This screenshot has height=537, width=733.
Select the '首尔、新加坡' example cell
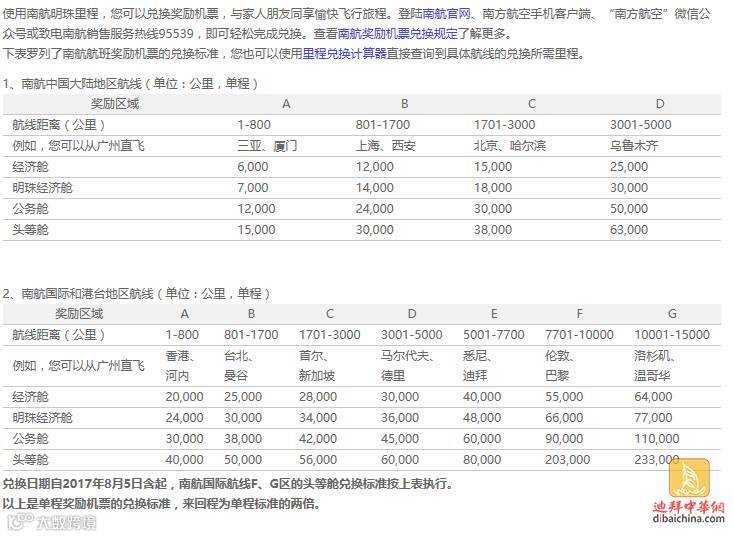(317, 366)
